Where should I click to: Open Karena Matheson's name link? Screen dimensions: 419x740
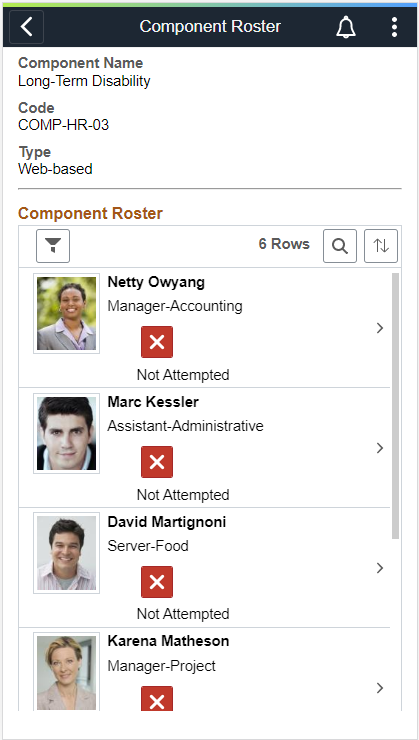[168, 641]
